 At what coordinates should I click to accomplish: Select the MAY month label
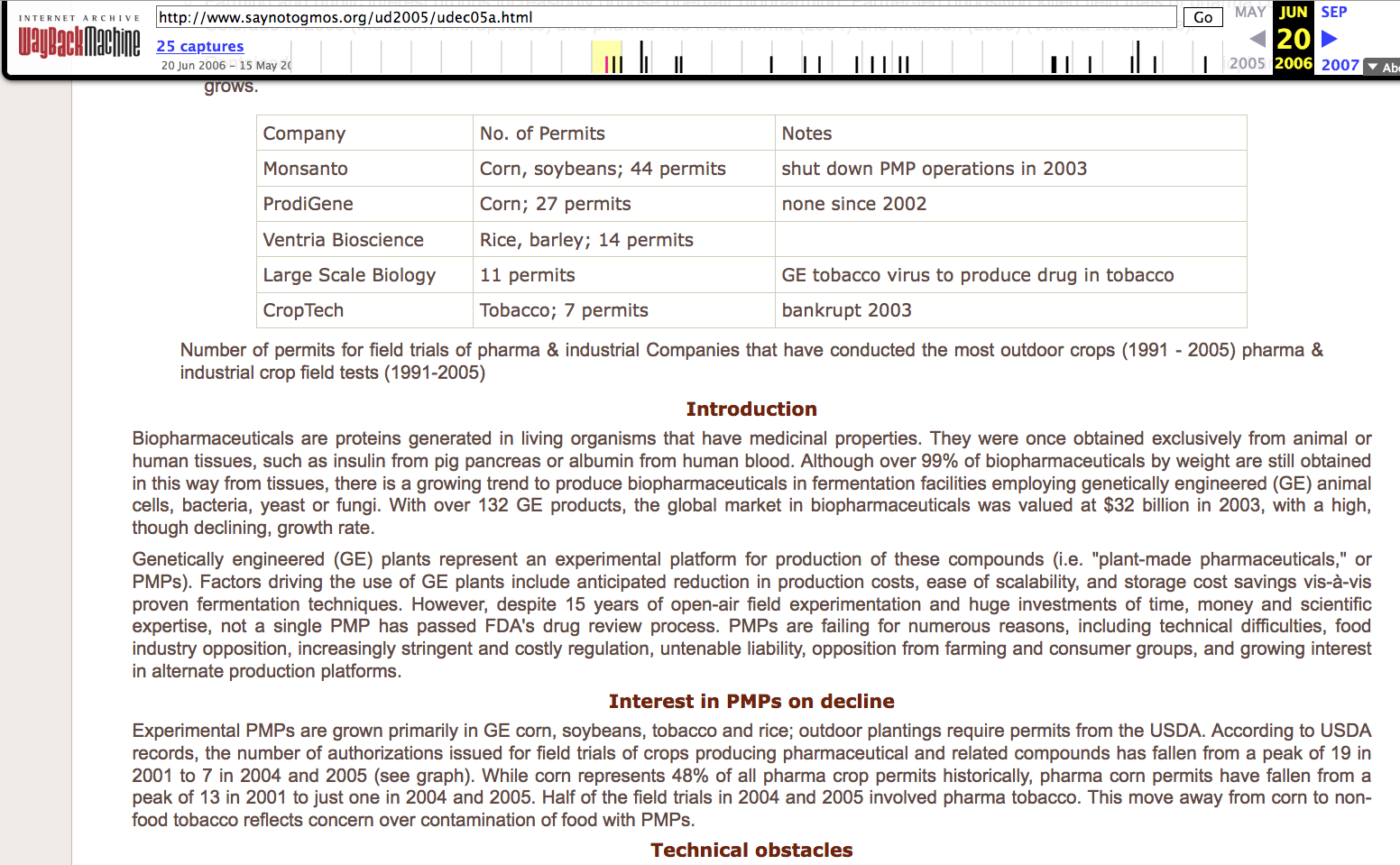[1250, 12]
